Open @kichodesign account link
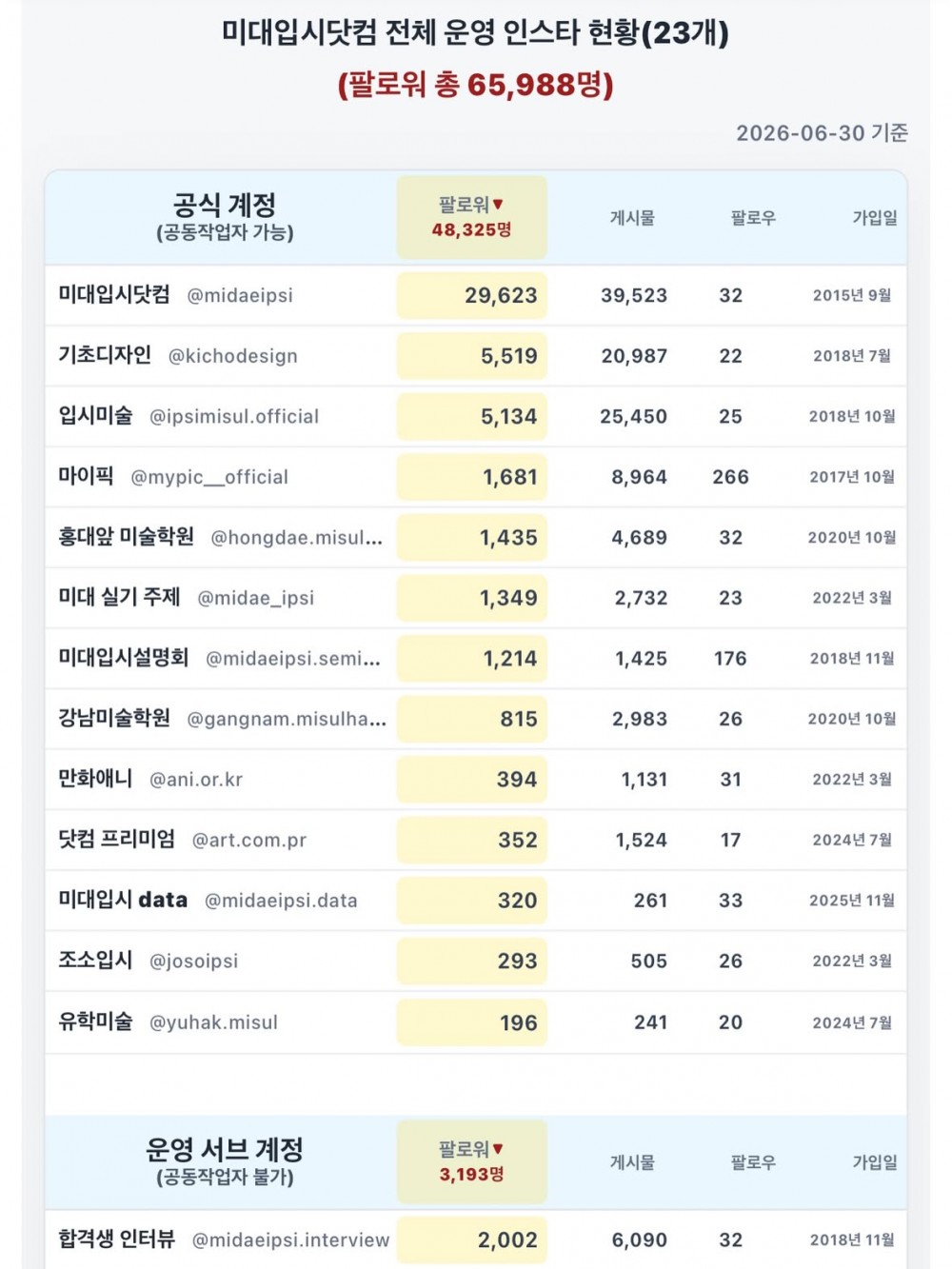Viewport: 952px width, 1269px height. coord(233,357)
